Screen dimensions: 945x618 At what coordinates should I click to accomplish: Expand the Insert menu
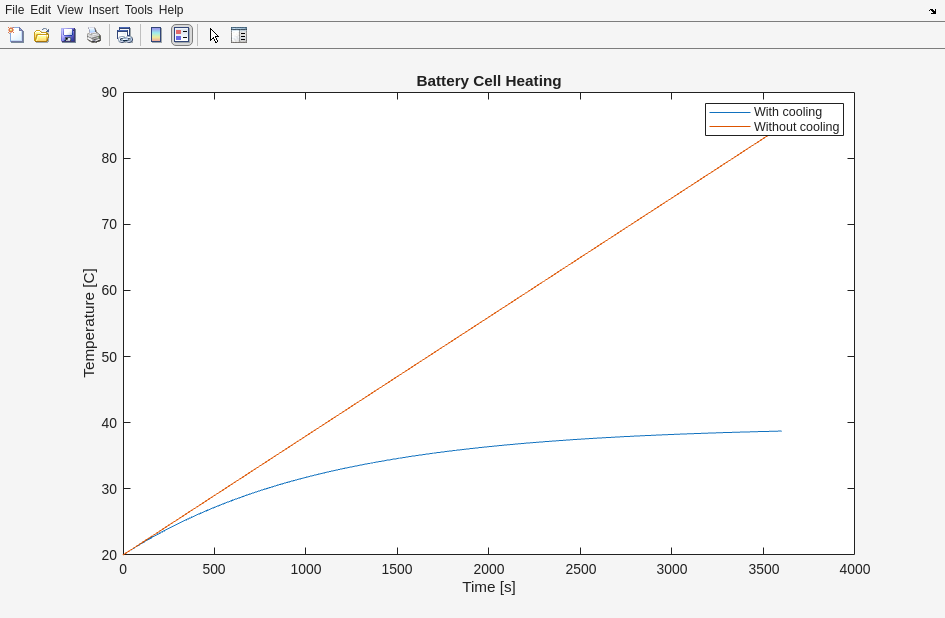pos(103,10)
